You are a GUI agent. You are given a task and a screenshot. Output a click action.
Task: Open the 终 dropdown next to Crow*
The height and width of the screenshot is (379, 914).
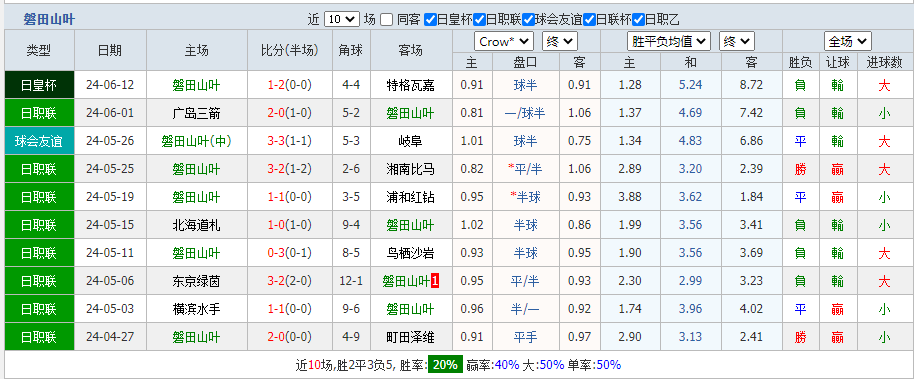point(560,41)
